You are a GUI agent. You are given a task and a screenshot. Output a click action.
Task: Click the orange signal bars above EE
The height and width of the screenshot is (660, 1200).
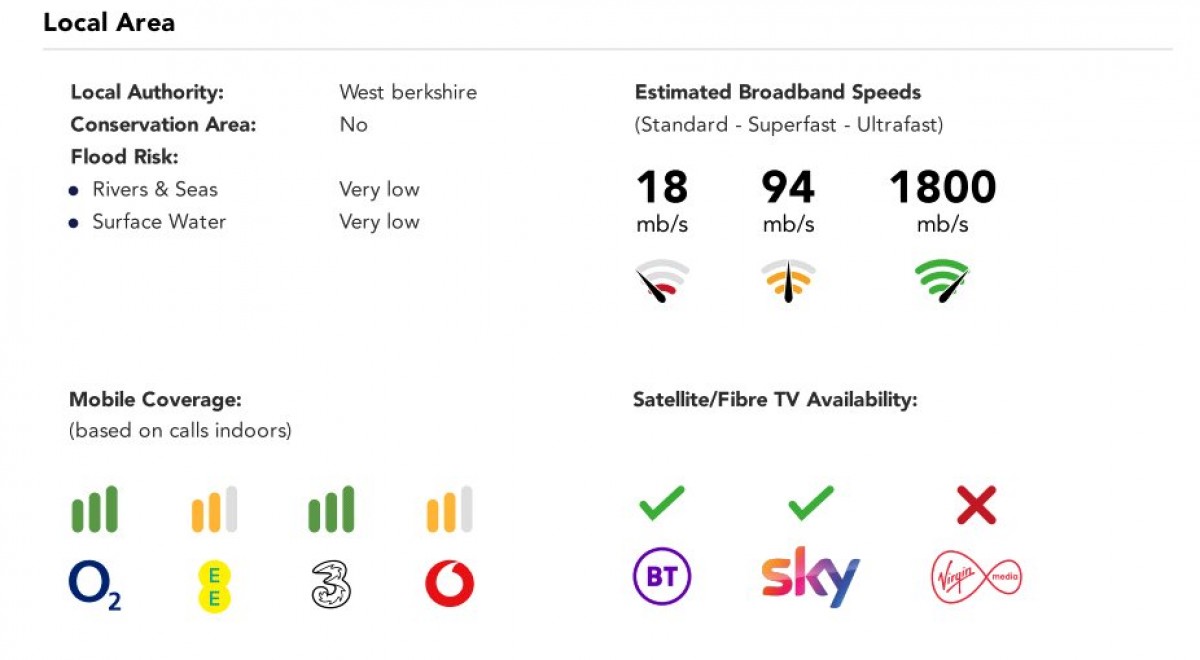click(213, 510)
